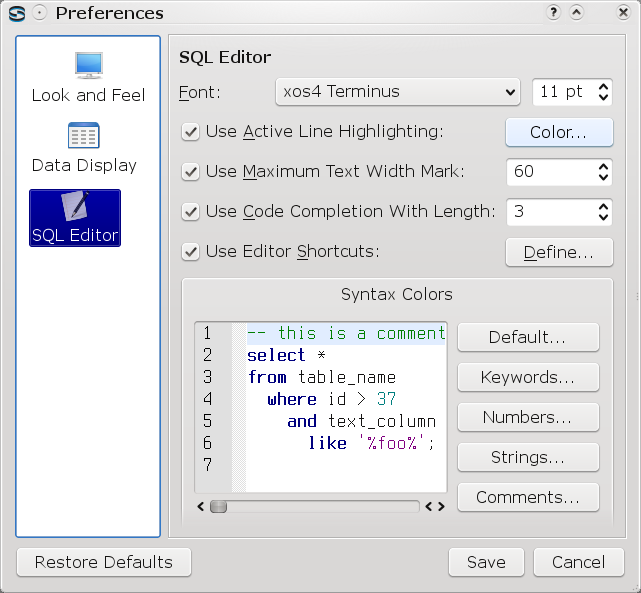641x593 pixels.
Task: Uncheck Use Code Completion With Length
Action: 190,212
